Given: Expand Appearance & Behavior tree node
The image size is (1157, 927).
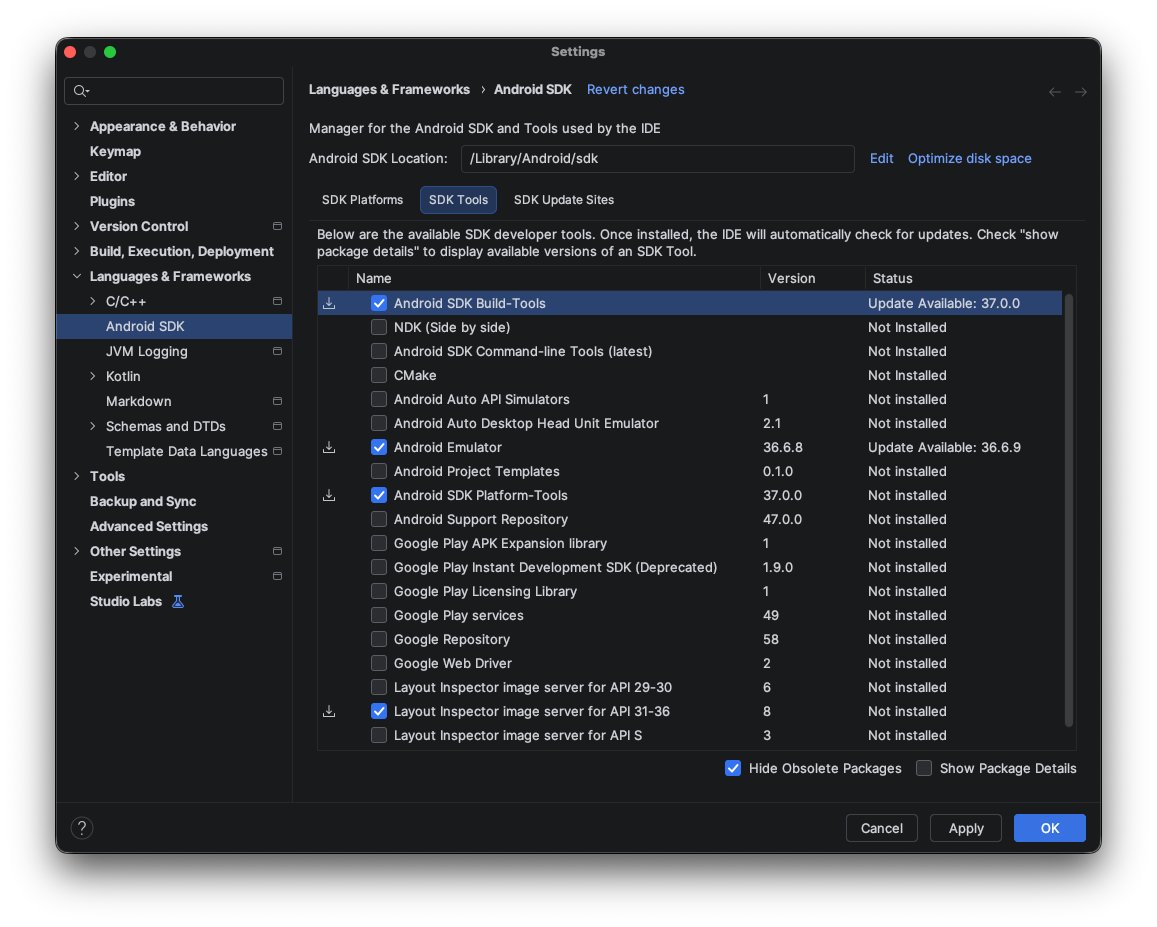Looking at the screenshot, I should [x=77, y=126].
